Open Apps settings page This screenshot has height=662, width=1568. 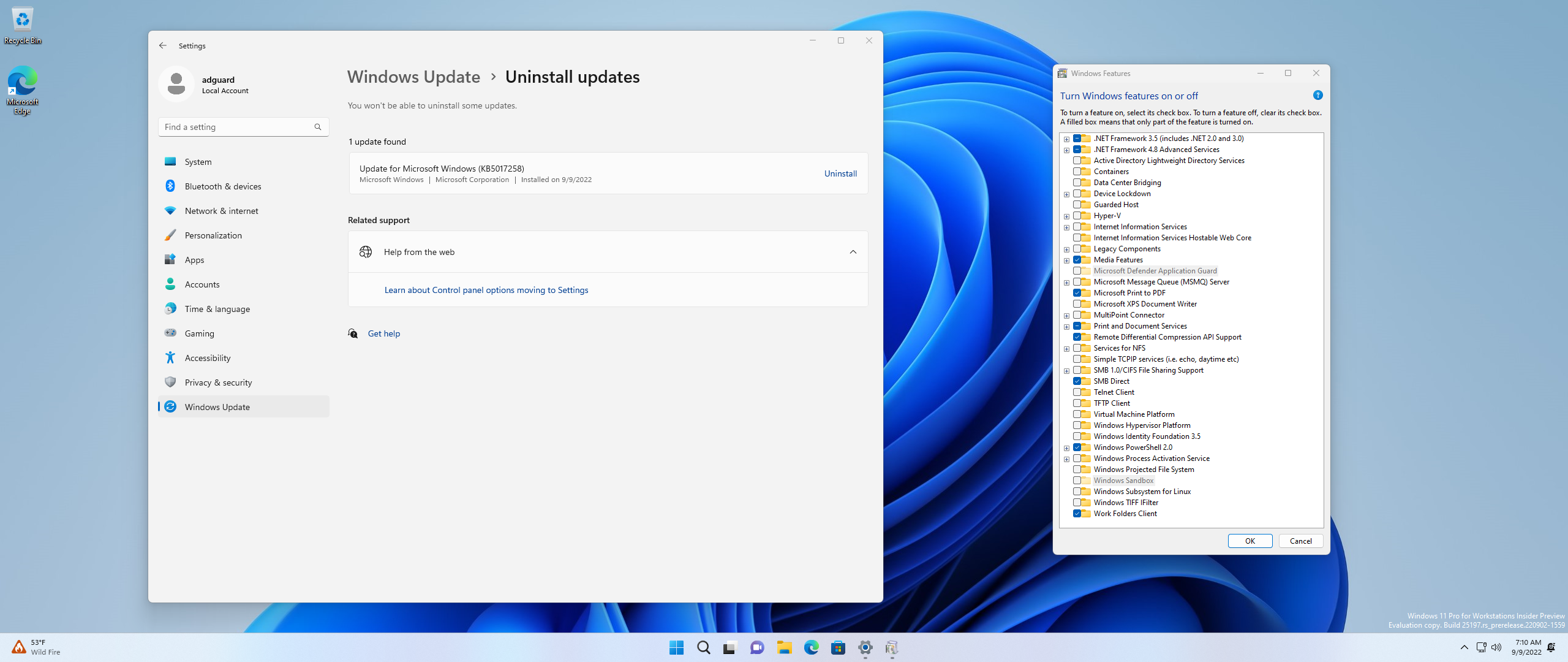(x=244, y=260)
